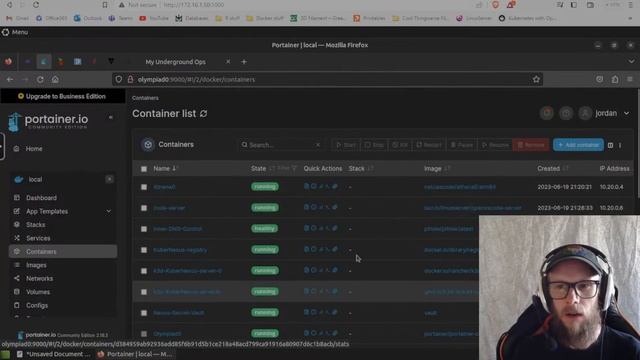Check the KubeNexus-registry container row
640x360 pixels.
pos(144,250)
